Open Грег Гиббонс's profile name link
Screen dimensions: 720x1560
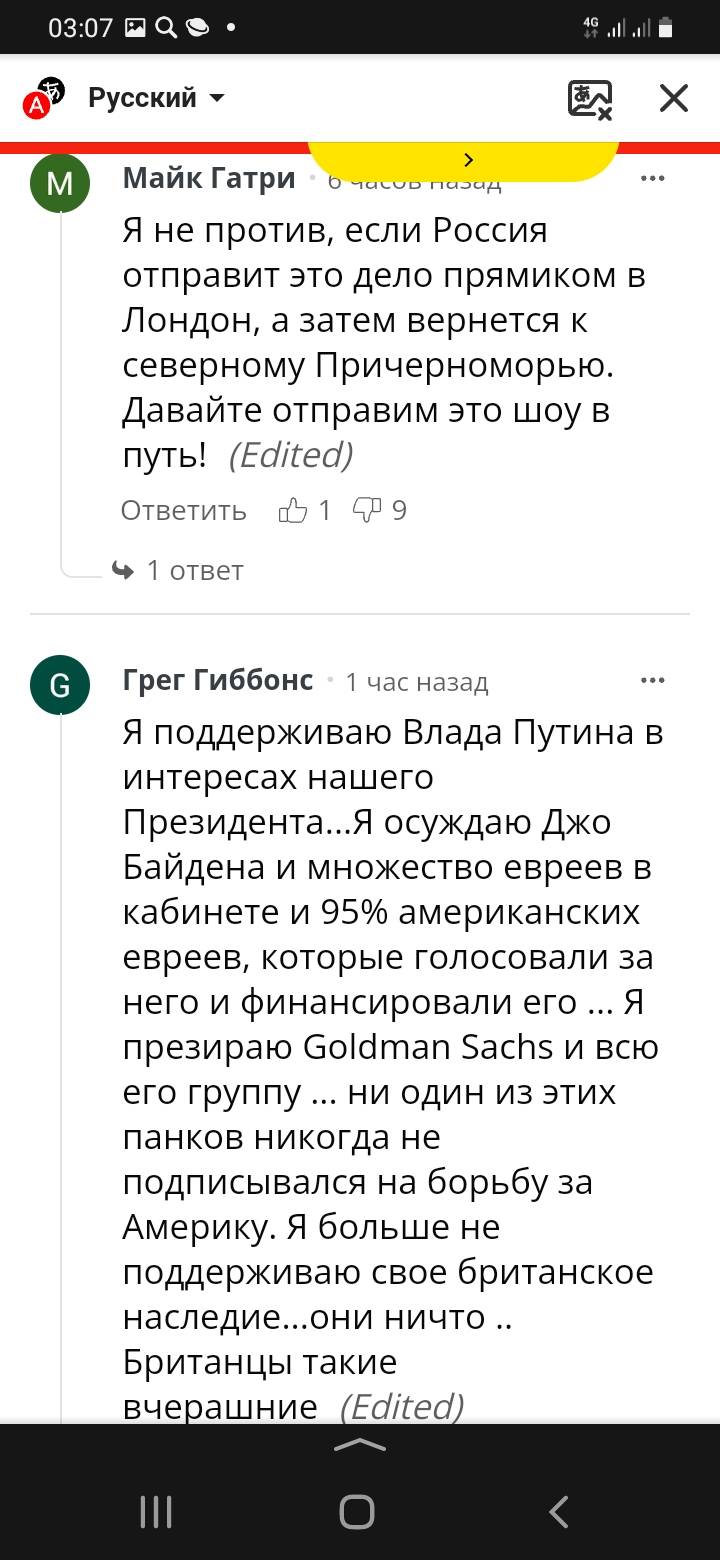pos(218,680)
